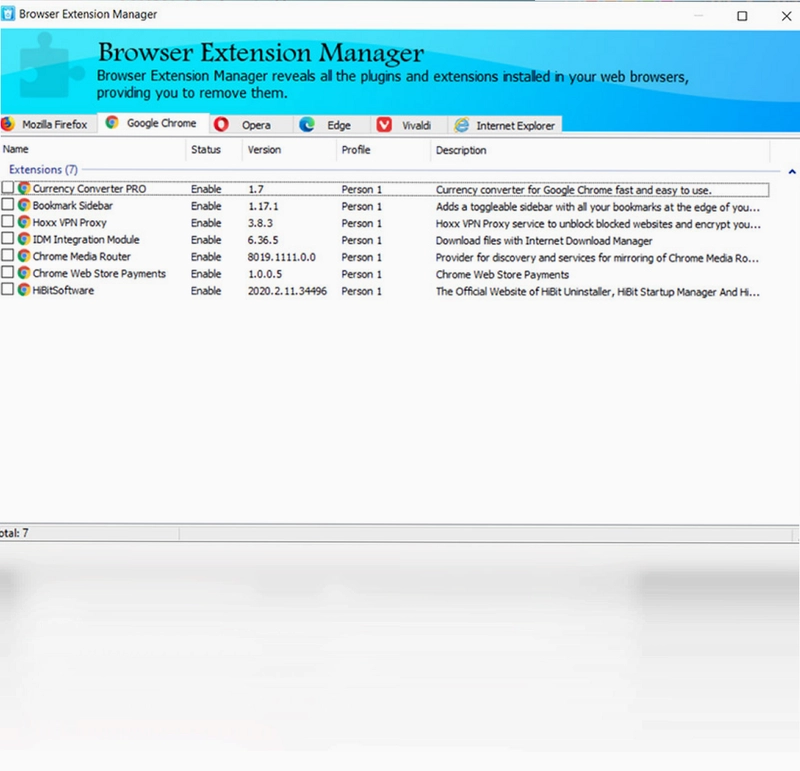The width and height of the screenshot is (800, 771).
Task: Select the Currency Converter PRO row name
Action: (89, 189)
